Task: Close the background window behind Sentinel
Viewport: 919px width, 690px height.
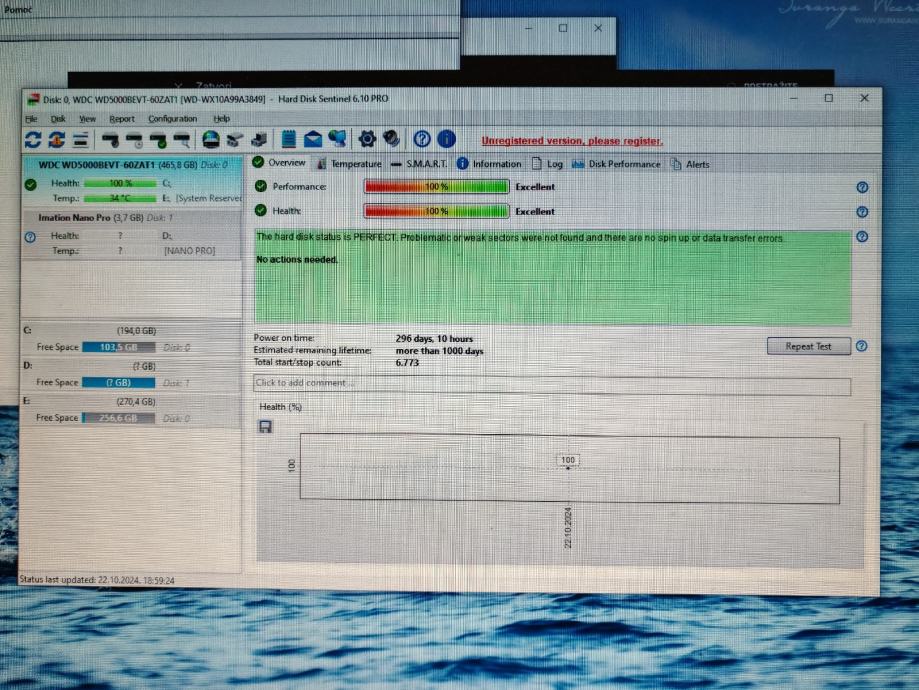Action: coord(598,28)
